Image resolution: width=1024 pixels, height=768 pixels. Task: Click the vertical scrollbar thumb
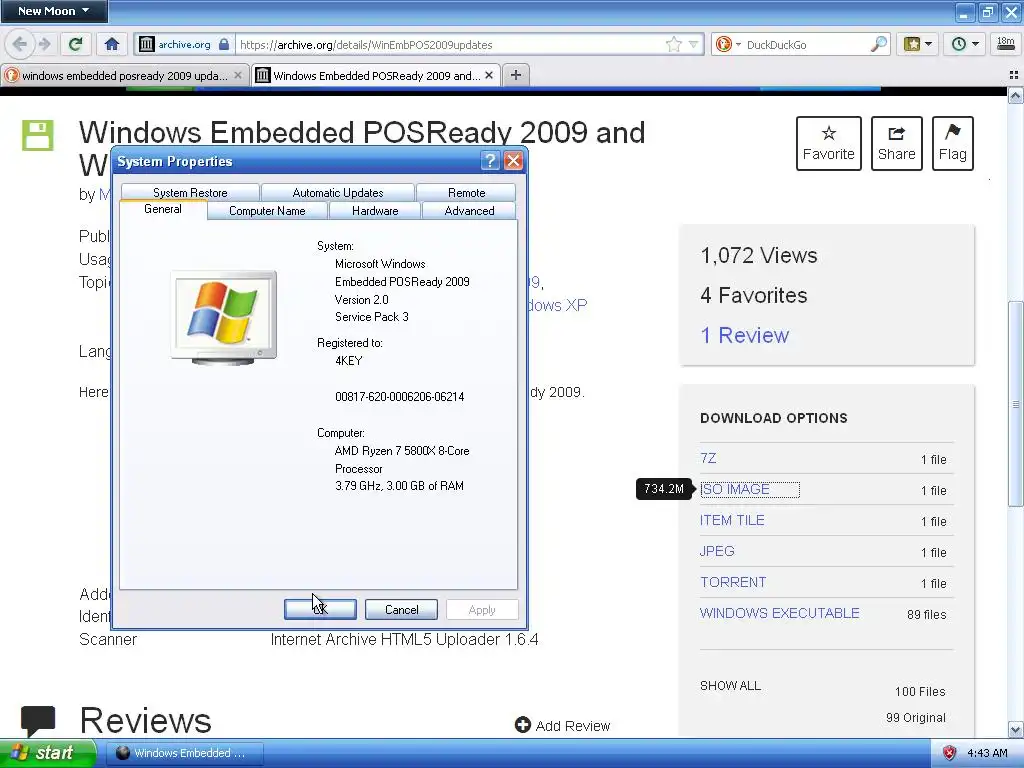(x=1015, y=404)
